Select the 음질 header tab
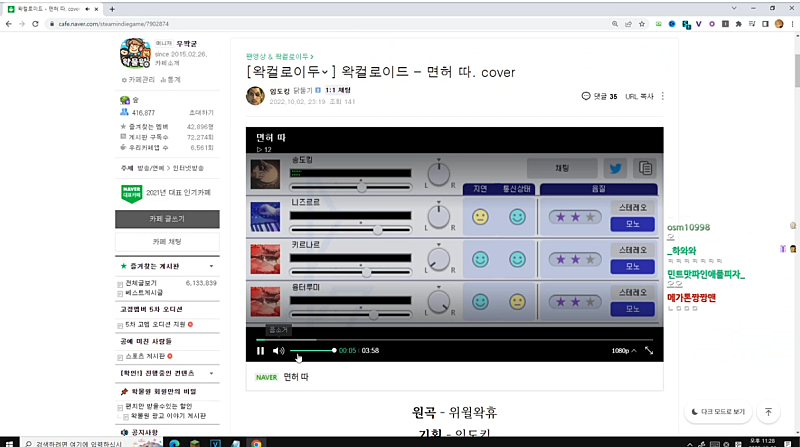 (598, 189)
